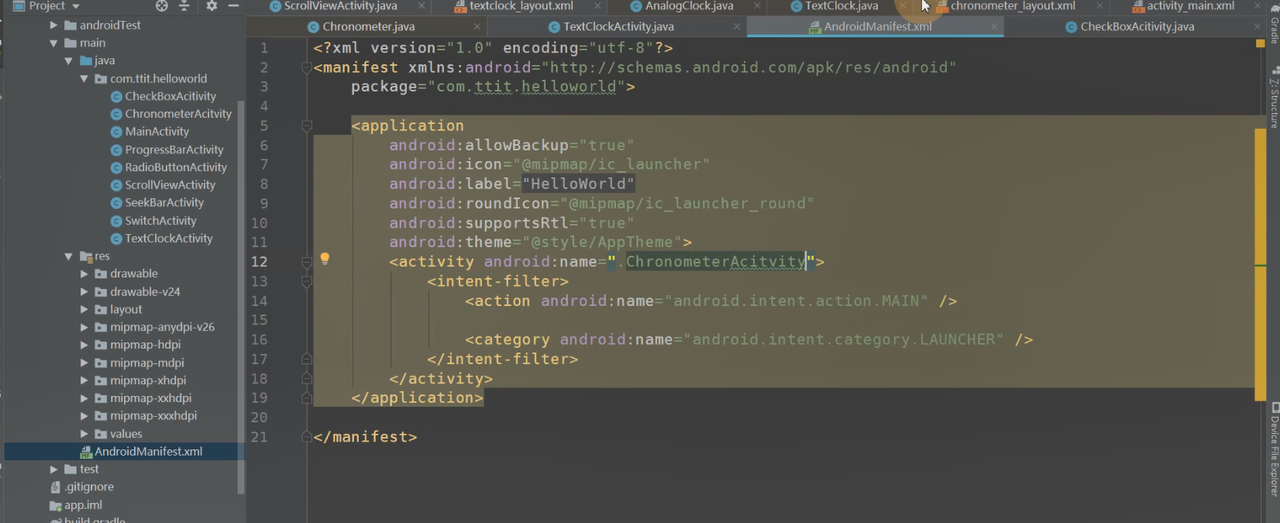Select mipmap-xxxhdpi folder in tree
The image size is (1280, 523).
coord(153,416)
